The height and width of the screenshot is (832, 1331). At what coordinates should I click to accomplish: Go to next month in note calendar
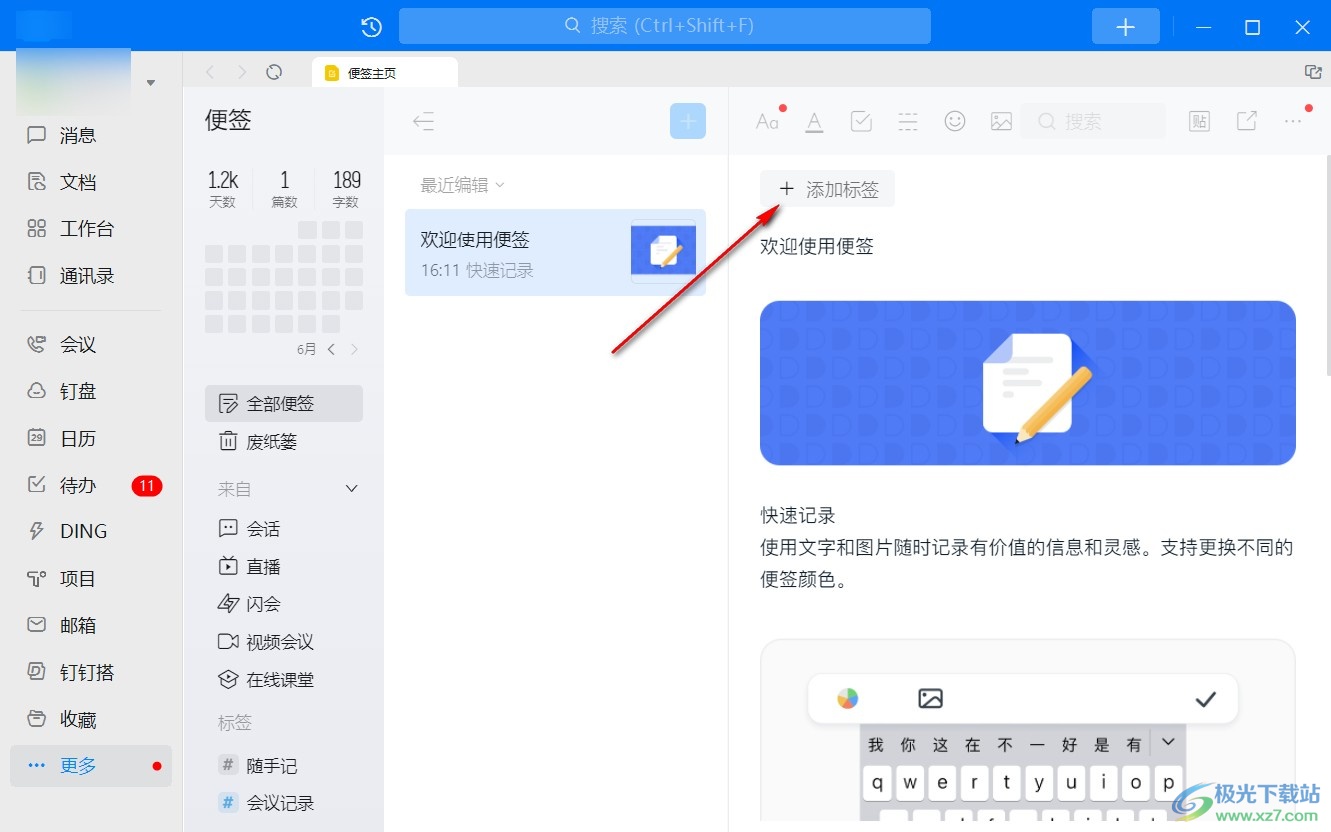(x=354, y=349)
